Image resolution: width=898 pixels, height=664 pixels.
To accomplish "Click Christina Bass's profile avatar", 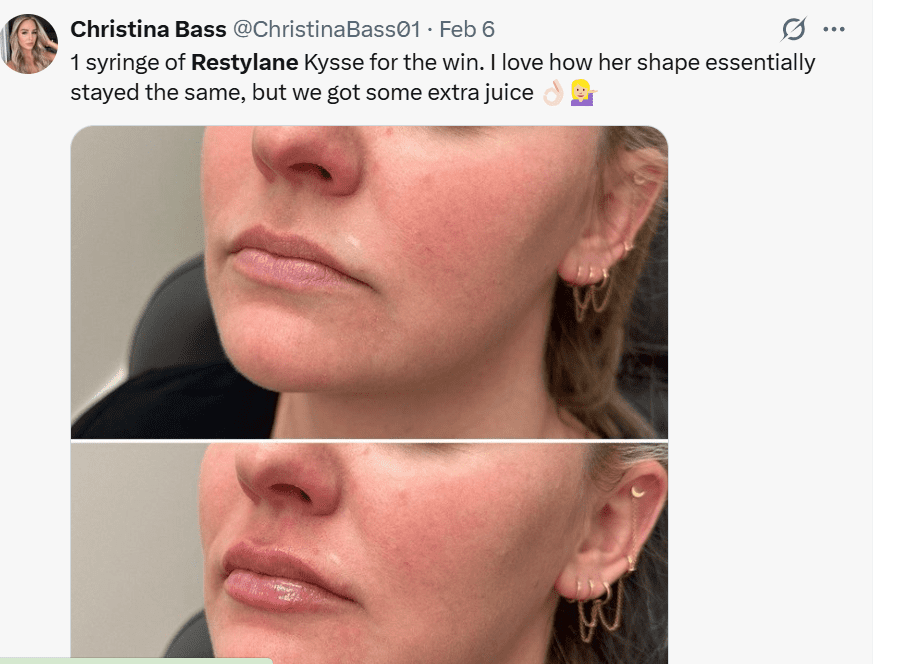I will (x=30, y=44).
